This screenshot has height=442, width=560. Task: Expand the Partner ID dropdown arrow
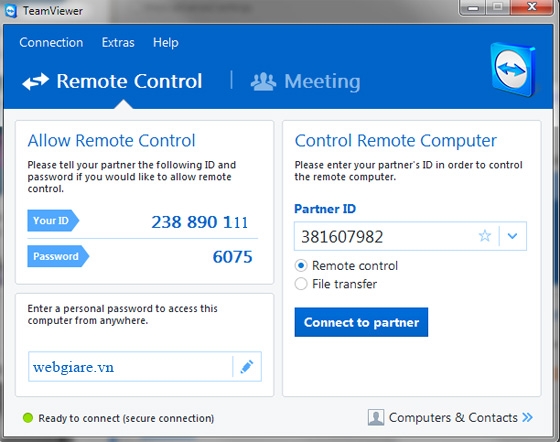click(512, 236)
